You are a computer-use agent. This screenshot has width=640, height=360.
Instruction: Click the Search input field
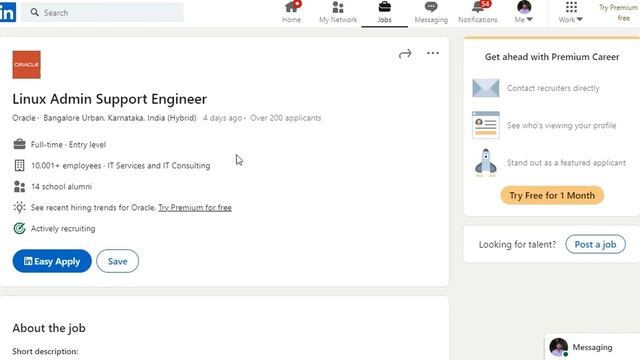[x=102, y=13]
